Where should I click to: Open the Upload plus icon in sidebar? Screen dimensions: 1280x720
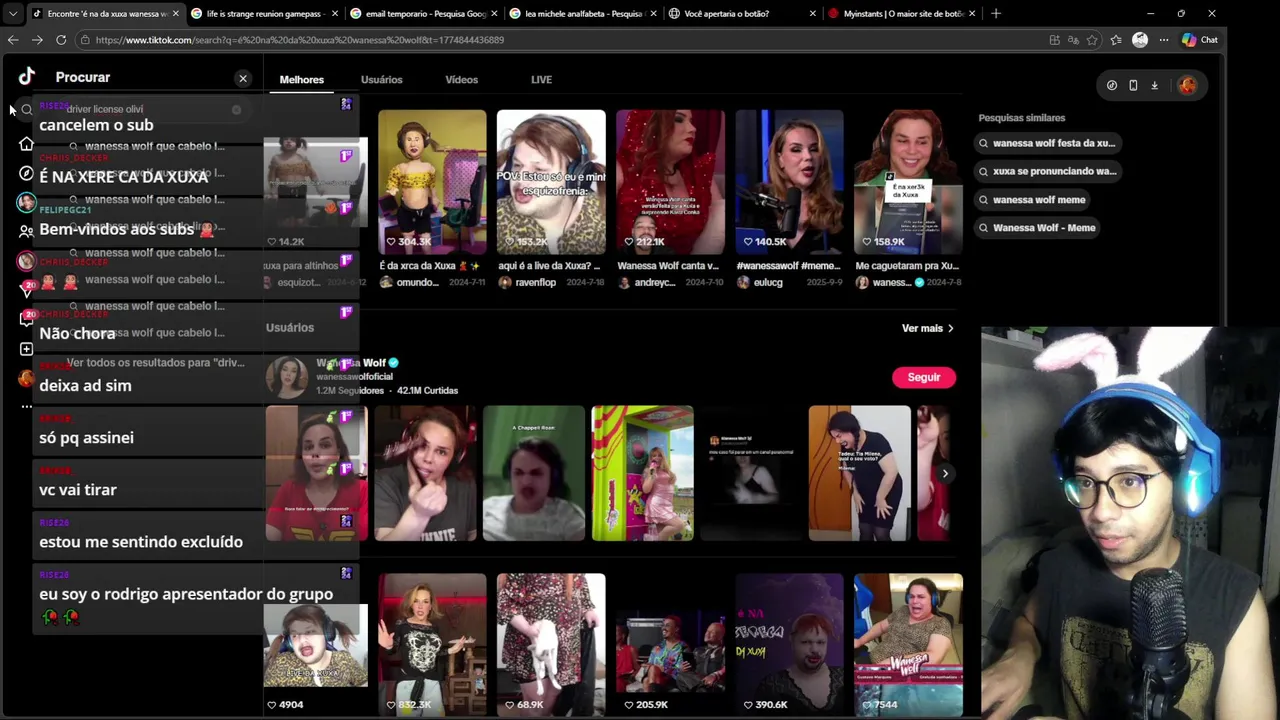point(27,349)
